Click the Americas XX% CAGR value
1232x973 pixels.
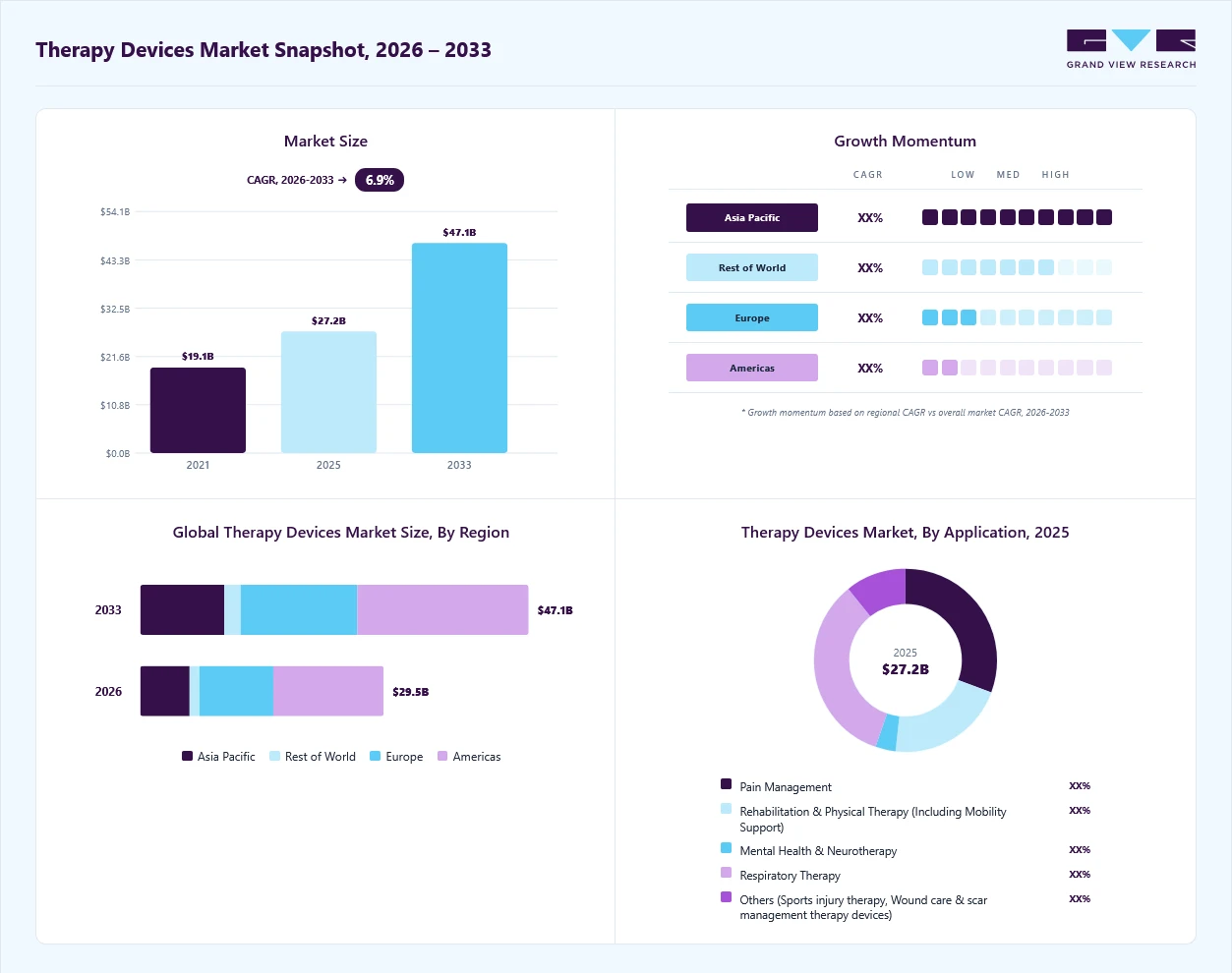(870, 369)
